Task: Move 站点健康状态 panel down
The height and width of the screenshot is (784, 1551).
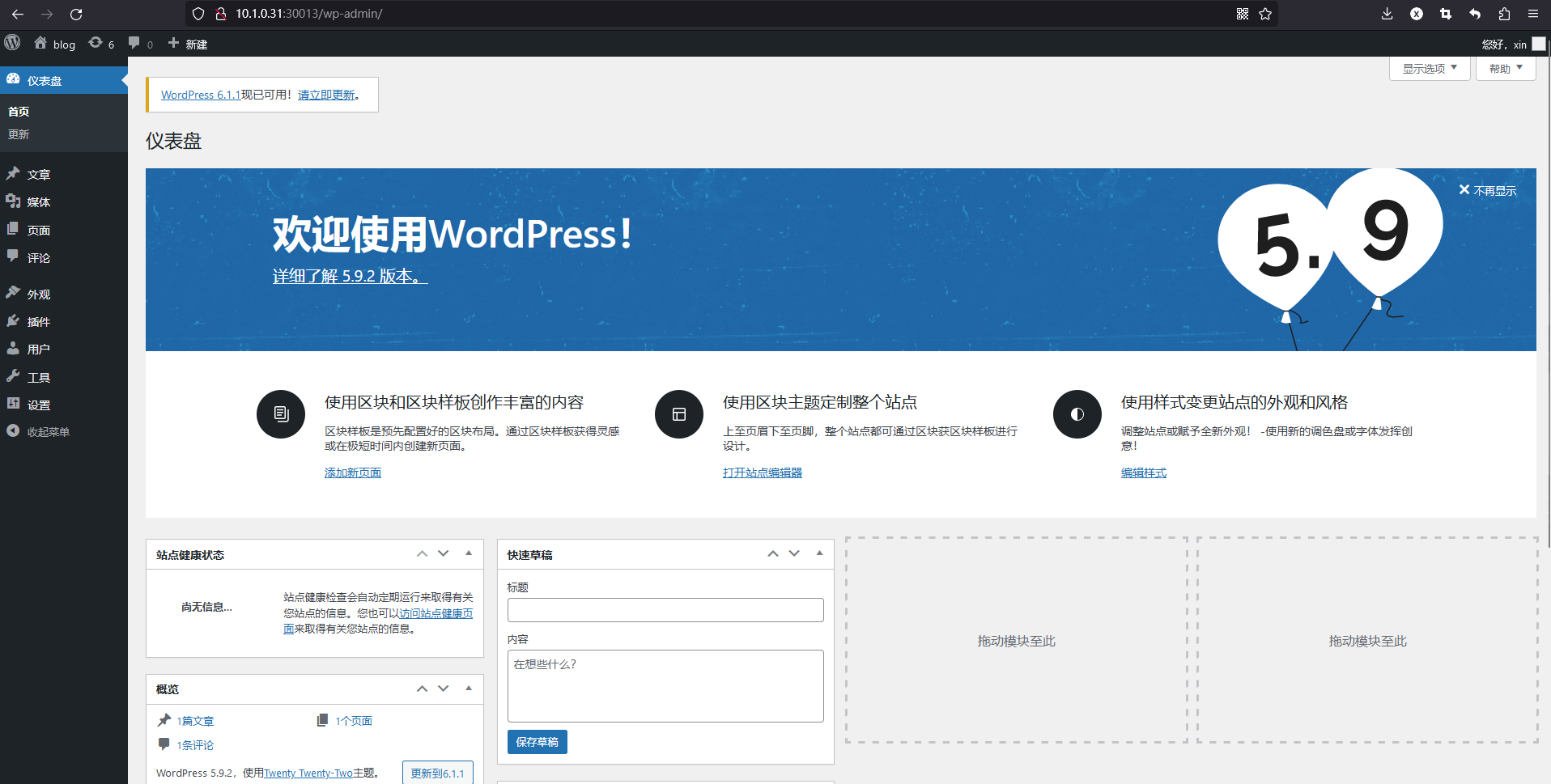Action: (443, 553)
